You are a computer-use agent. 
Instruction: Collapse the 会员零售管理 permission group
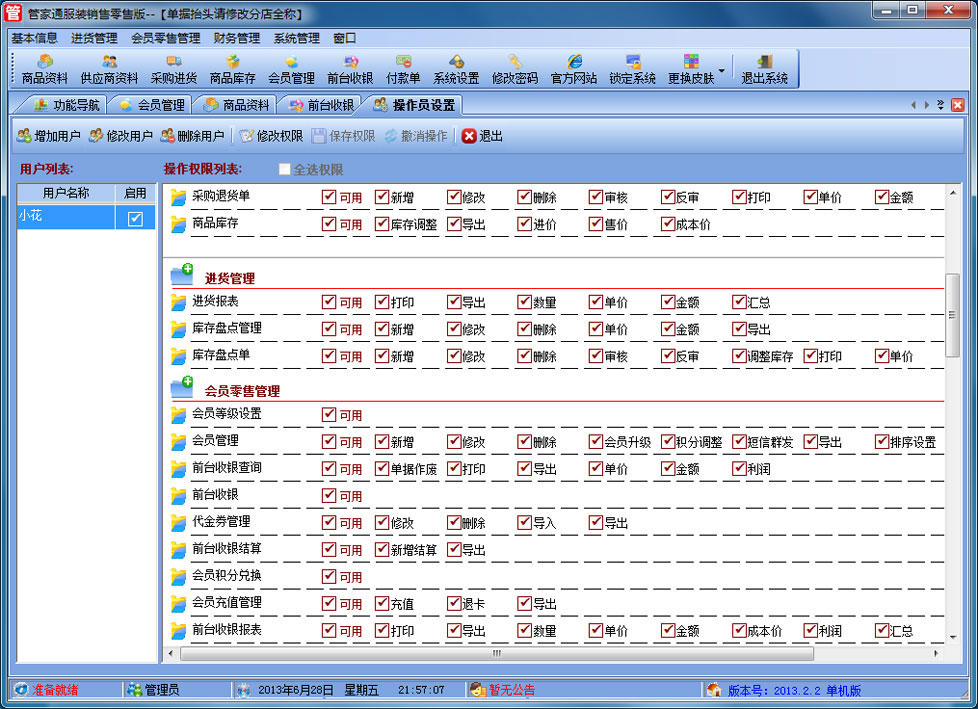pos(181,387)
